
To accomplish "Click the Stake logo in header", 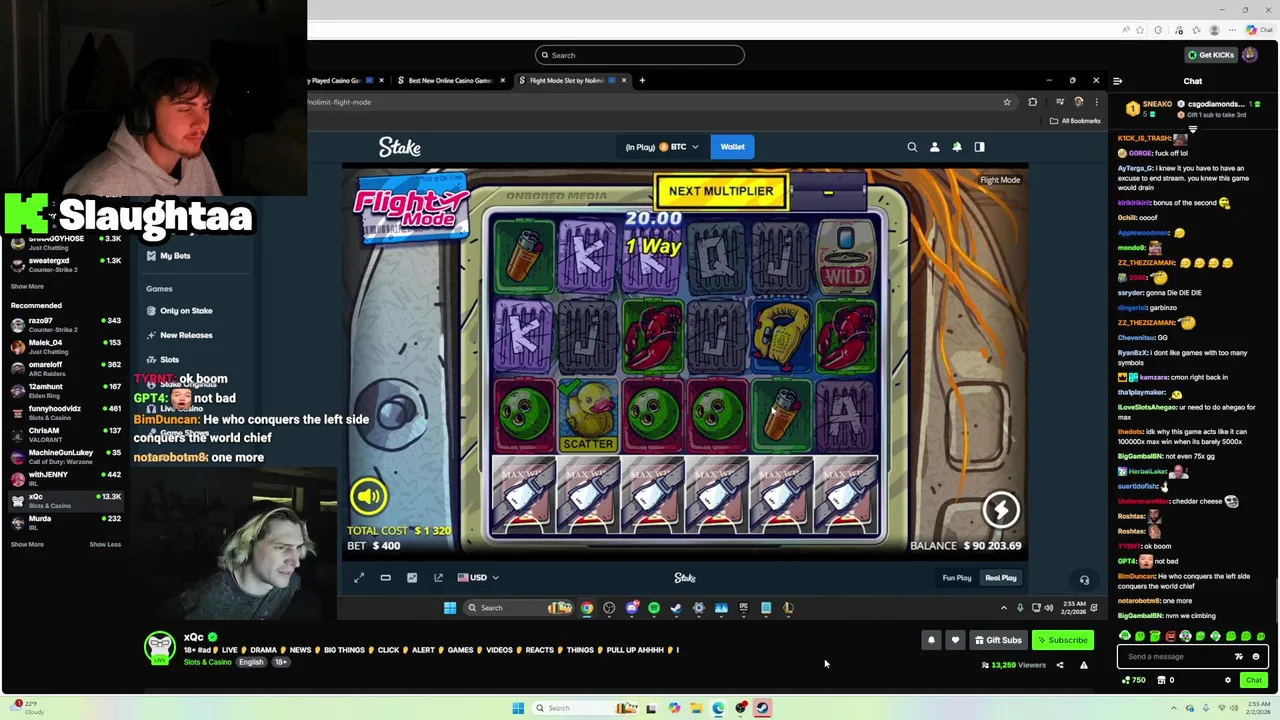I will pyautogui.click(x=400, y=147).
